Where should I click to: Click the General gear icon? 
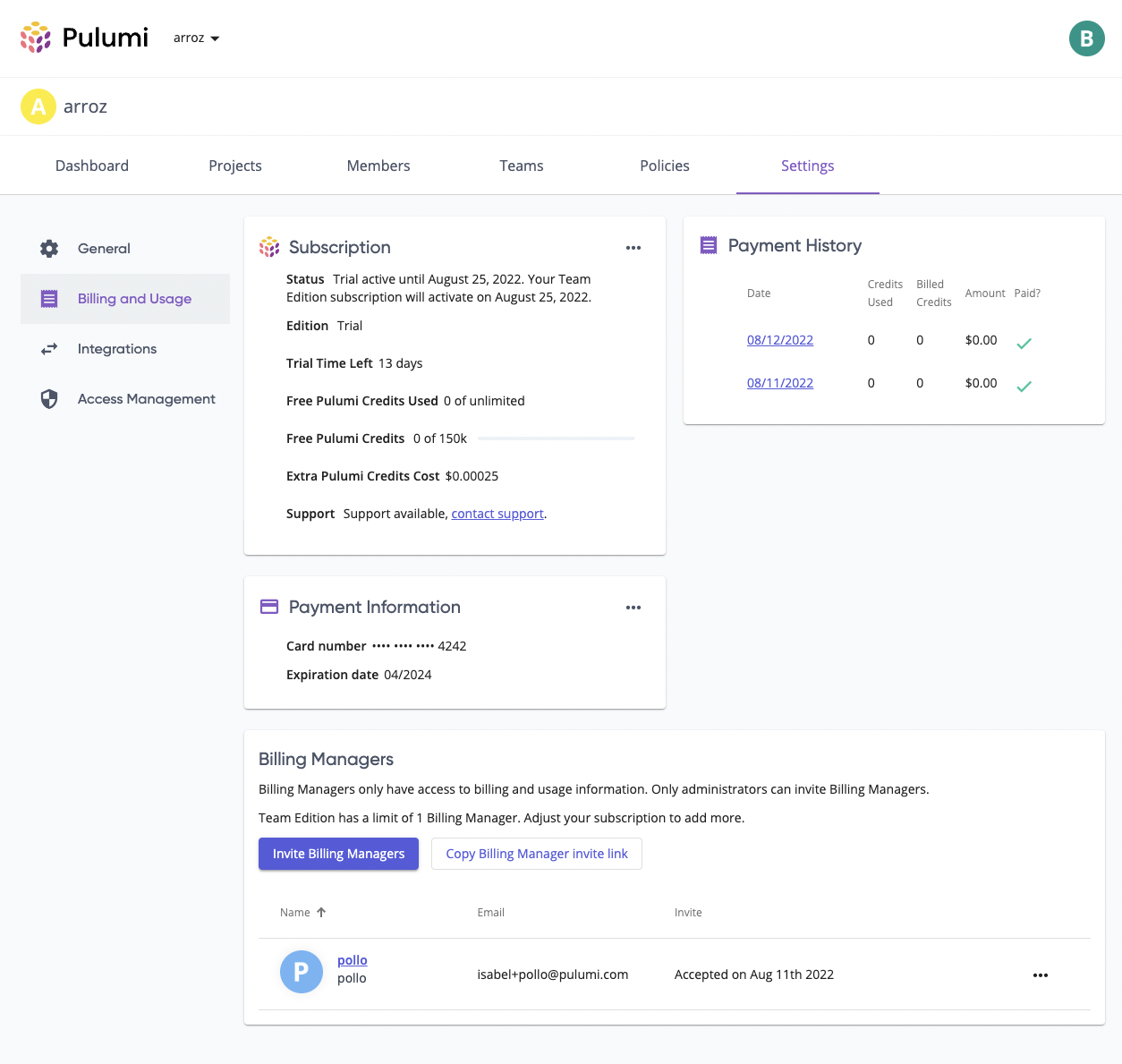(49, 249)
